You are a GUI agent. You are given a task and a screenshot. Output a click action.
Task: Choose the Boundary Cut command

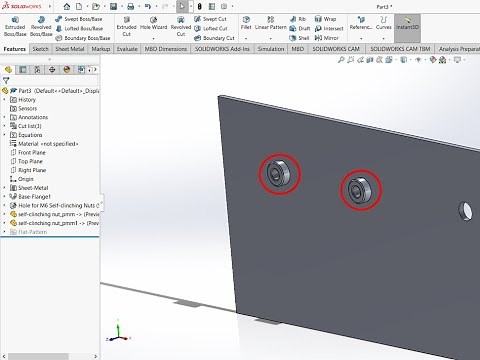coord(214,38)
